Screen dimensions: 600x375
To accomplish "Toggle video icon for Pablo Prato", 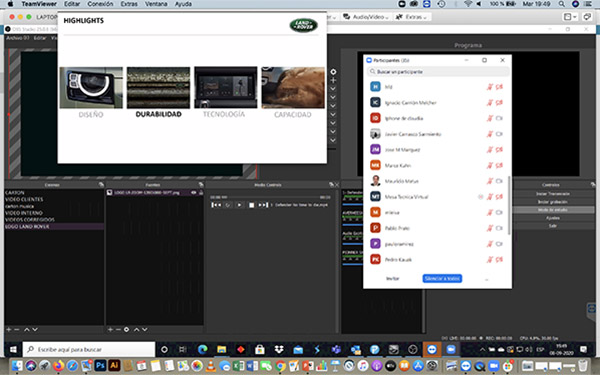I will point(499,228).
